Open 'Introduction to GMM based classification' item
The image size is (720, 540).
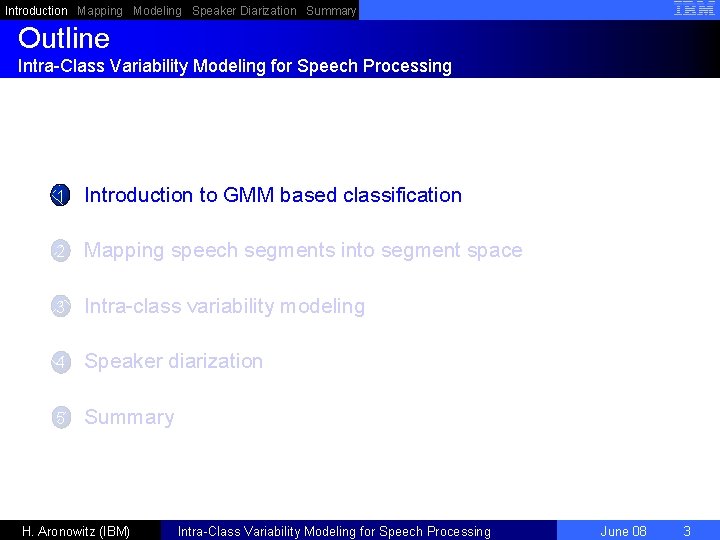273,195
